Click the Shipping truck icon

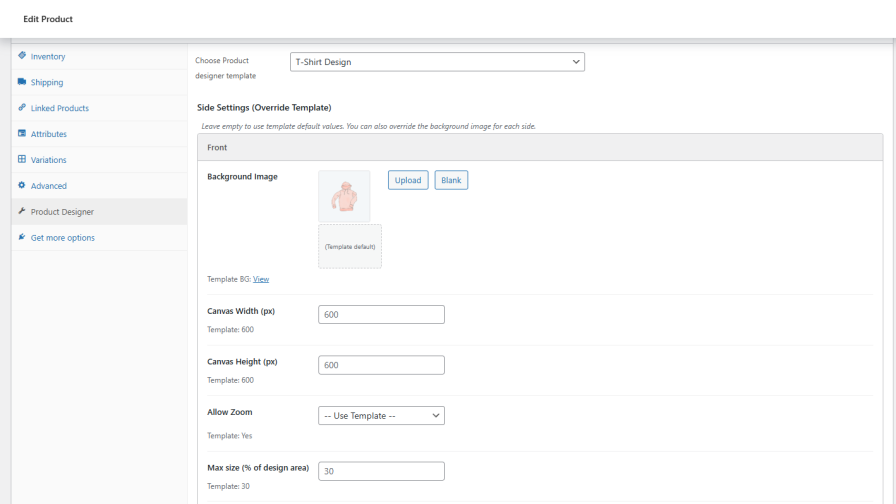pyautogui.click(x=22, y=82)
